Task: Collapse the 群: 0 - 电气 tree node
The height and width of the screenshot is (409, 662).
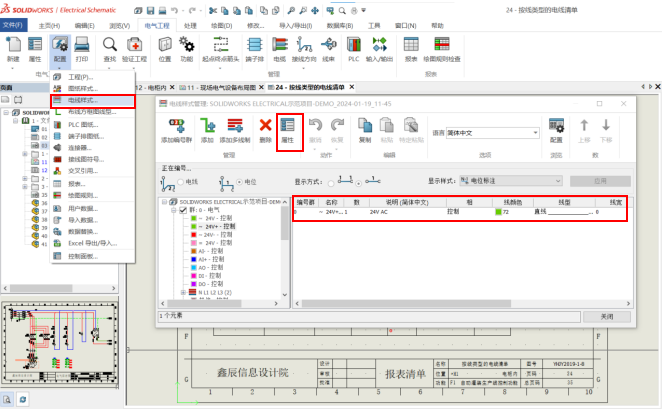Action: coord(173,210)
